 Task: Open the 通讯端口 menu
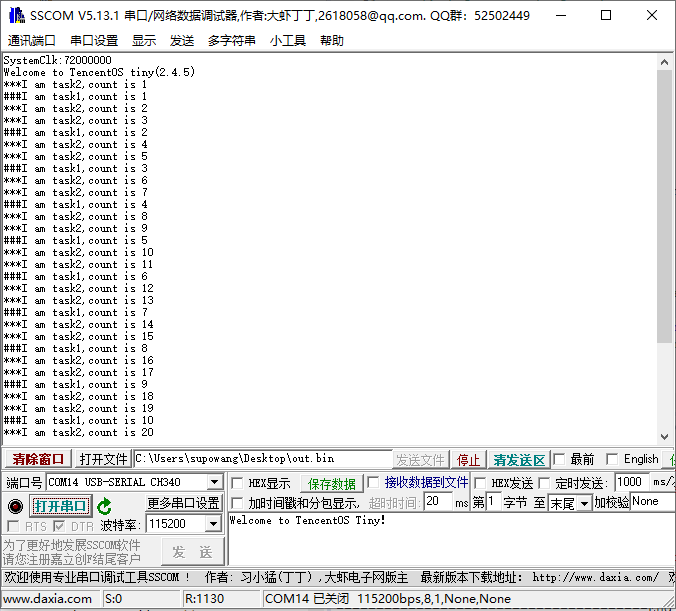pyautogui.click(x=31, y=41)
